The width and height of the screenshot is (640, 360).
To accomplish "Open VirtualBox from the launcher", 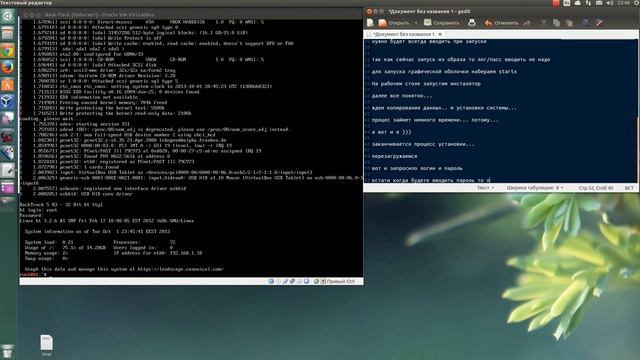I will click(8, 102).
